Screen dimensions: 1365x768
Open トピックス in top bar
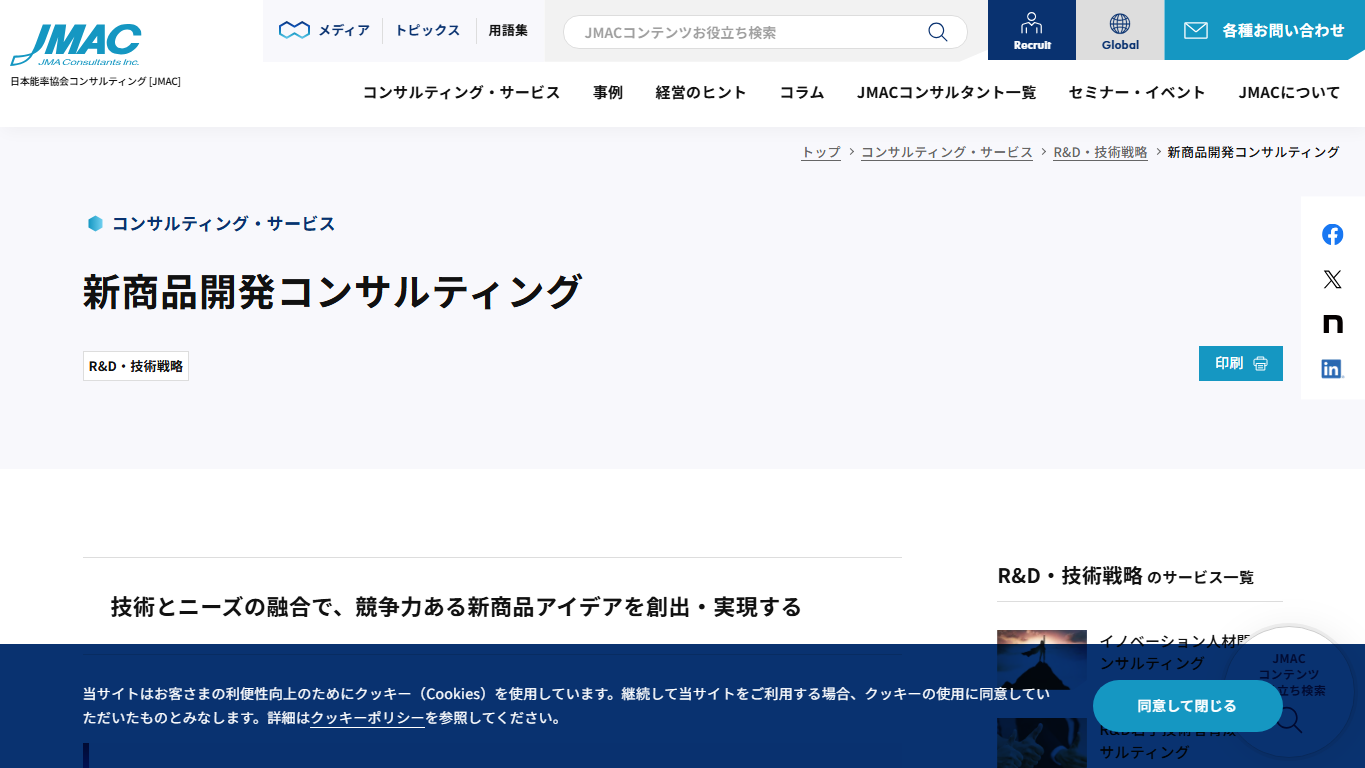[428, 30]
